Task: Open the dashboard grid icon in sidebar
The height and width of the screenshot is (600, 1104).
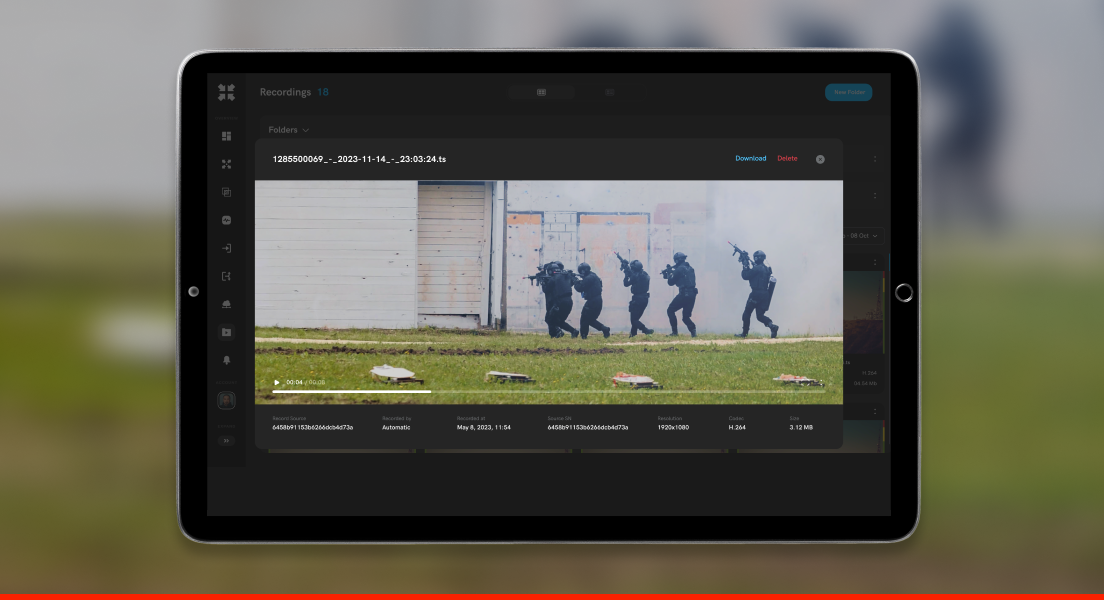Action: point(226,136)
